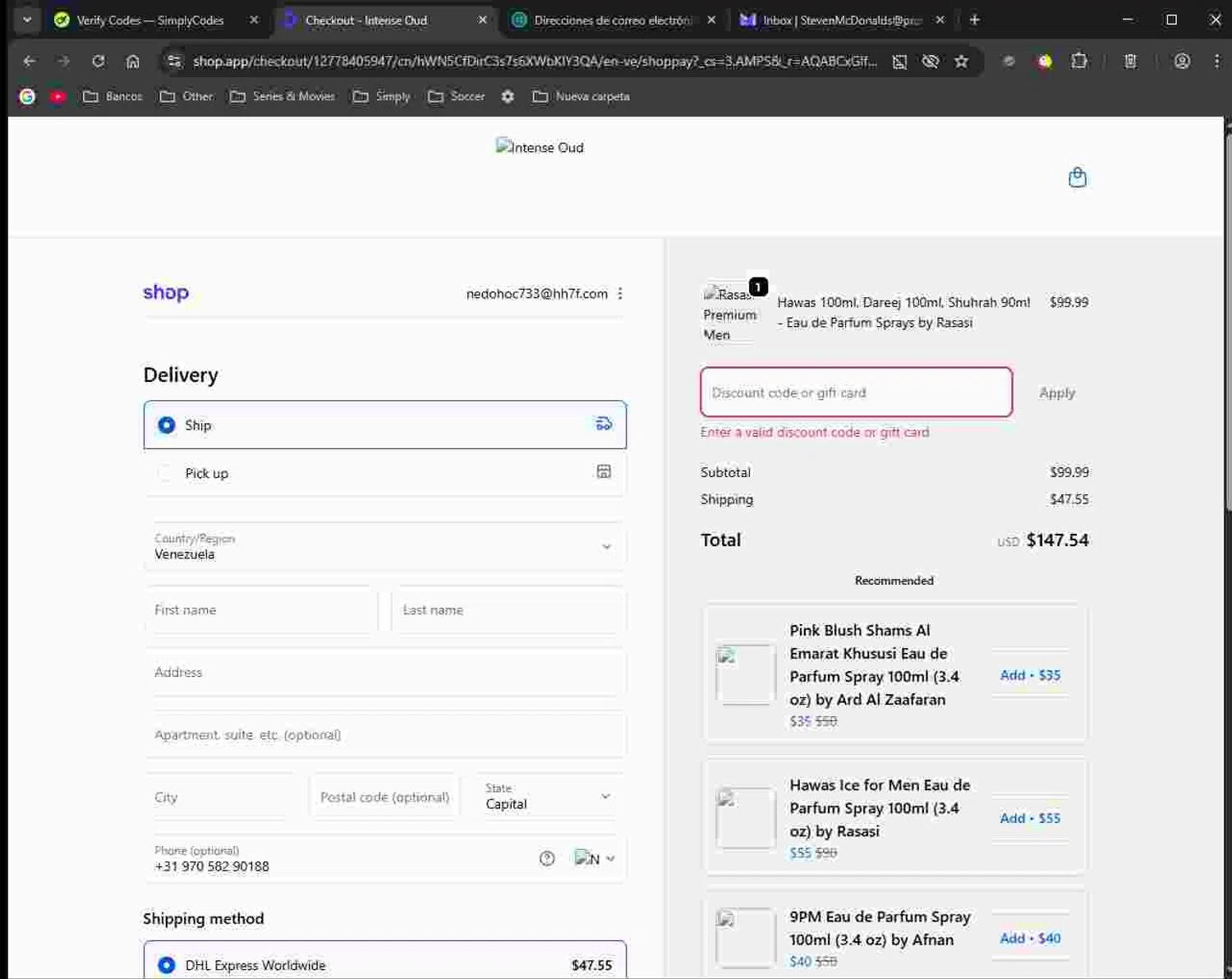Open the shopping bag cart icon
This screenshot has width=1232, height=979.
[x=1077, y=177]
